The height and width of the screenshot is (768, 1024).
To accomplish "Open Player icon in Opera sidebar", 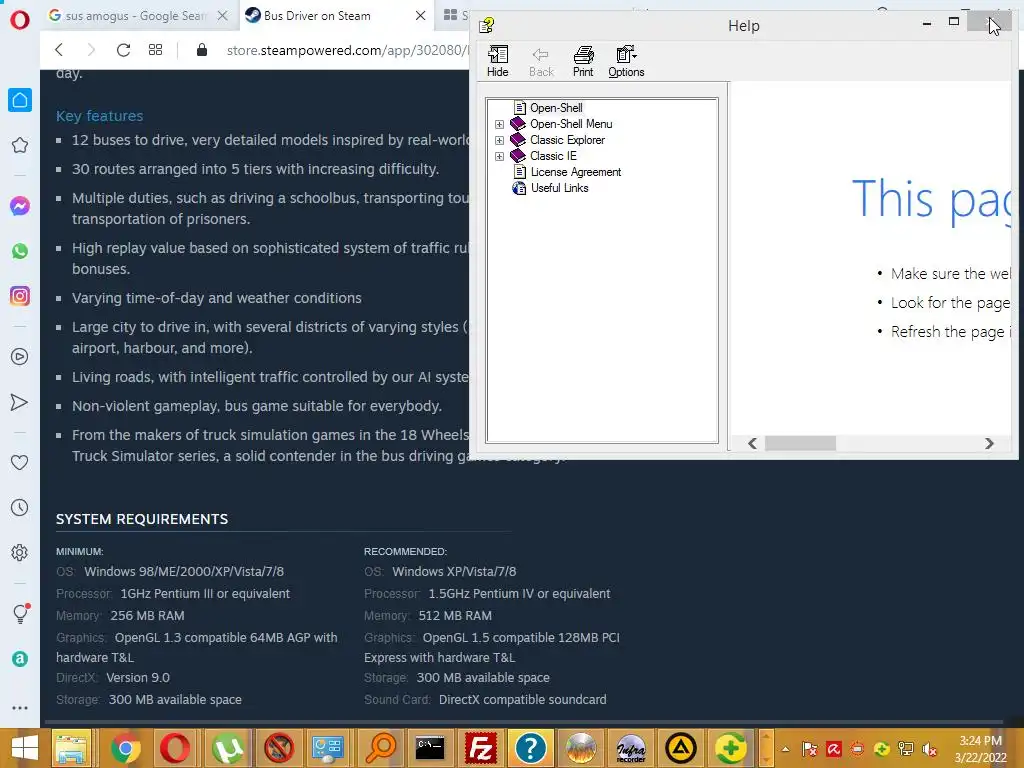I will click(20, 357).
